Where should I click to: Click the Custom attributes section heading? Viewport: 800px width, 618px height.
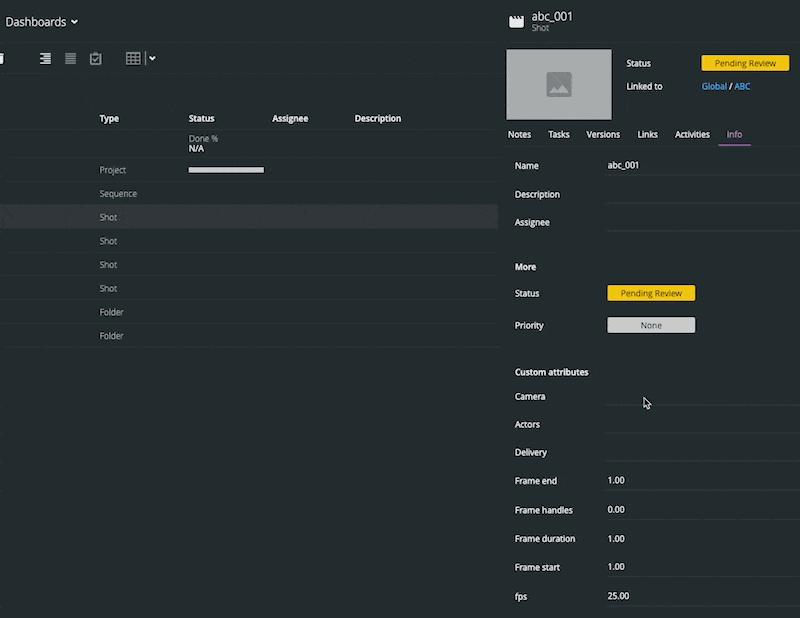pos(552,373)
